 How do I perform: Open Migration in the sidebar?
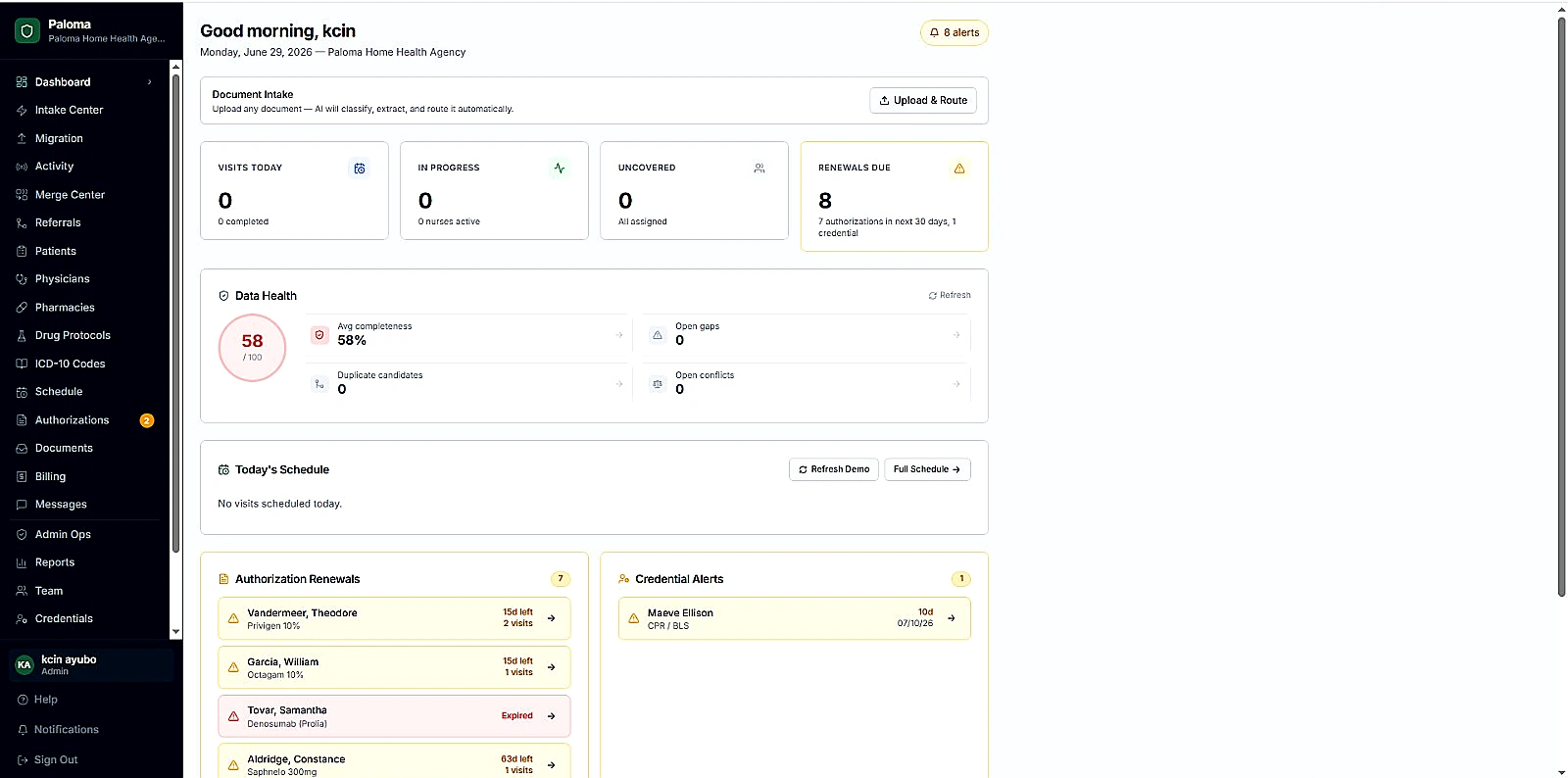[84, 139]
